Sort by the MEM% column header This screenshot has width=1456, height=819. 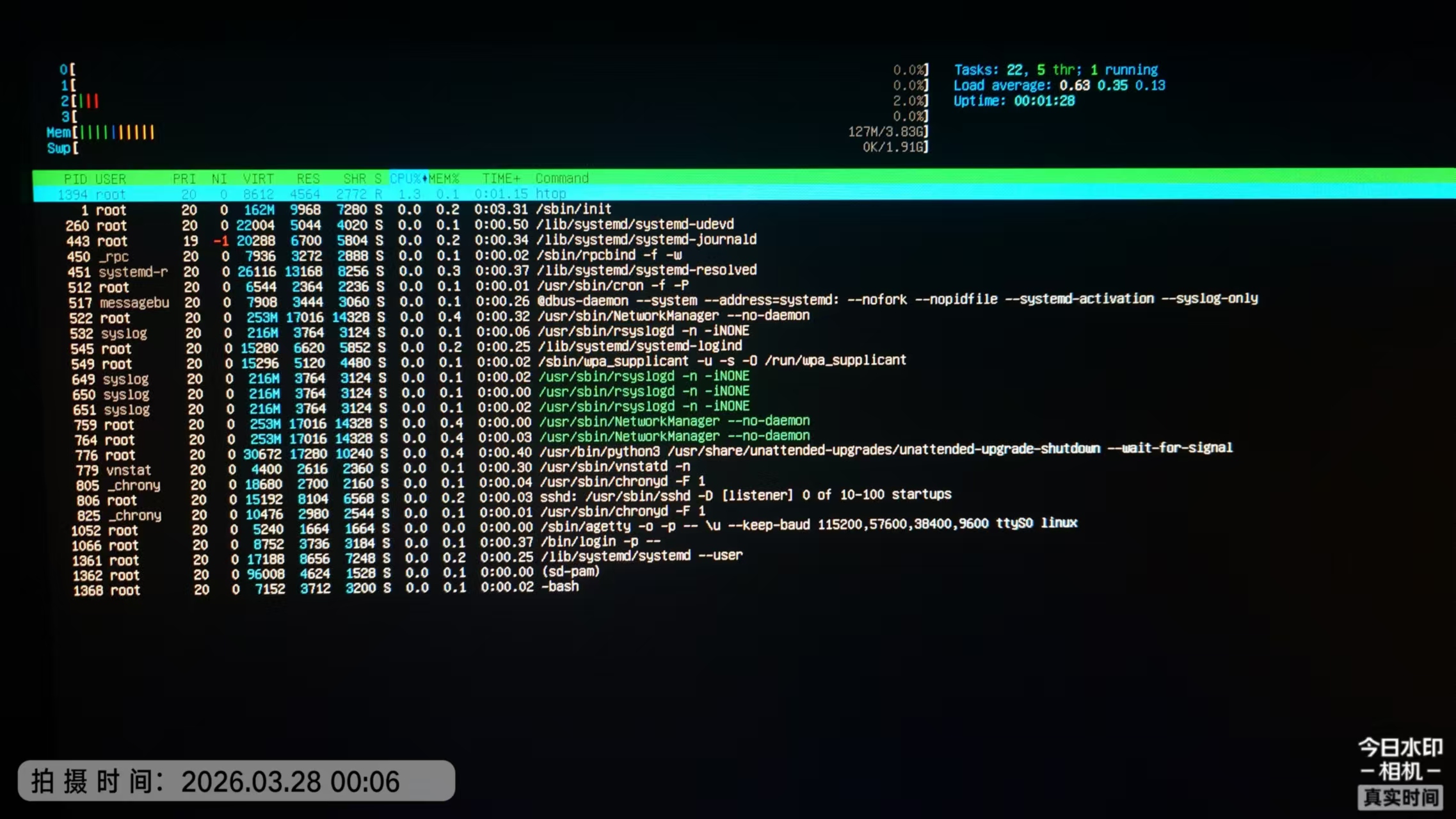point(444,178)
